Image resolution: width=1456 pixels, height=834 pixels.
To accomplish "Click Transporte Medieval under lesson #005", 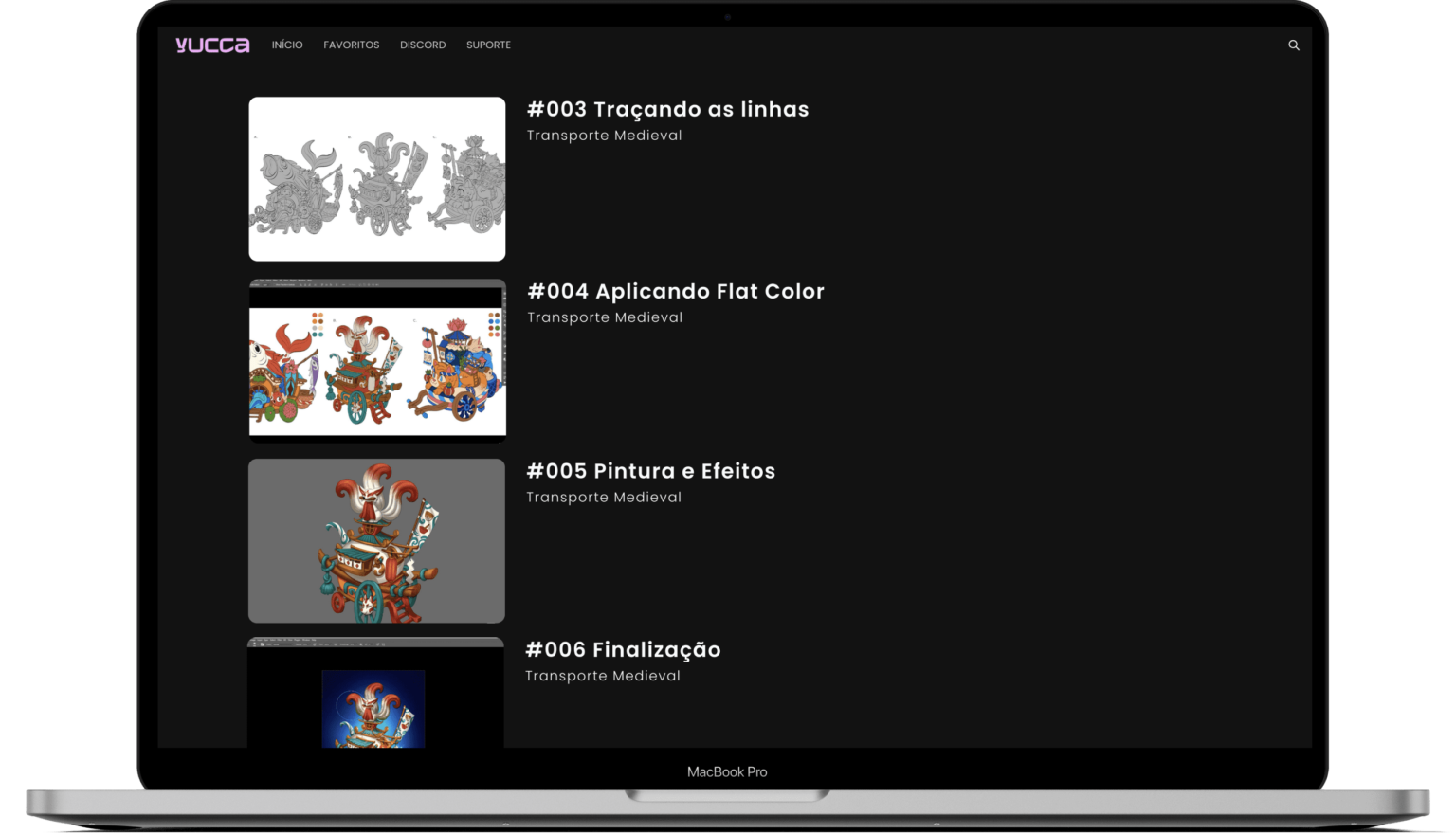I will (604, 498).
